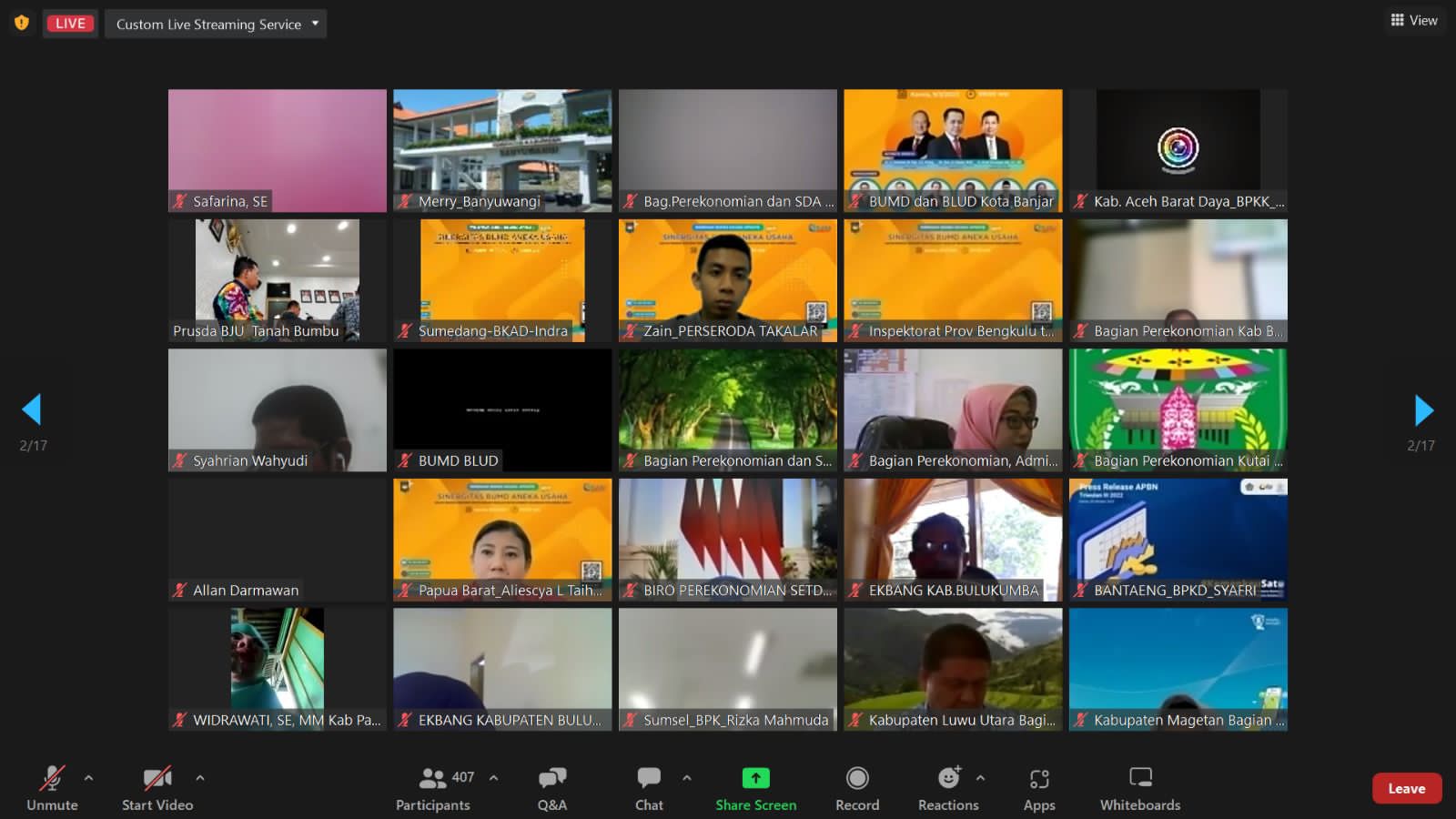Open the View layout menu
Viewport: 1456px width, 819px height.
click(1414, 20)
